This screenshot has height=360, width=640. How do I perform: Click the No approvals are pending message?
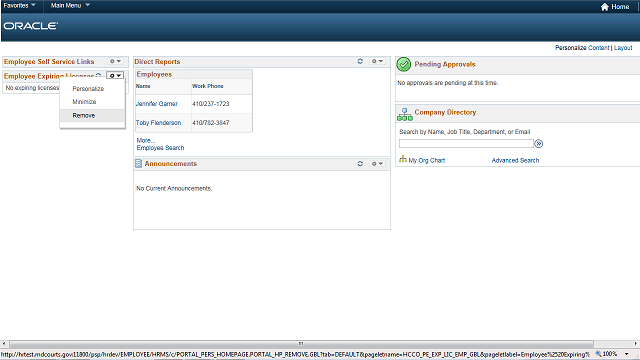448,83
